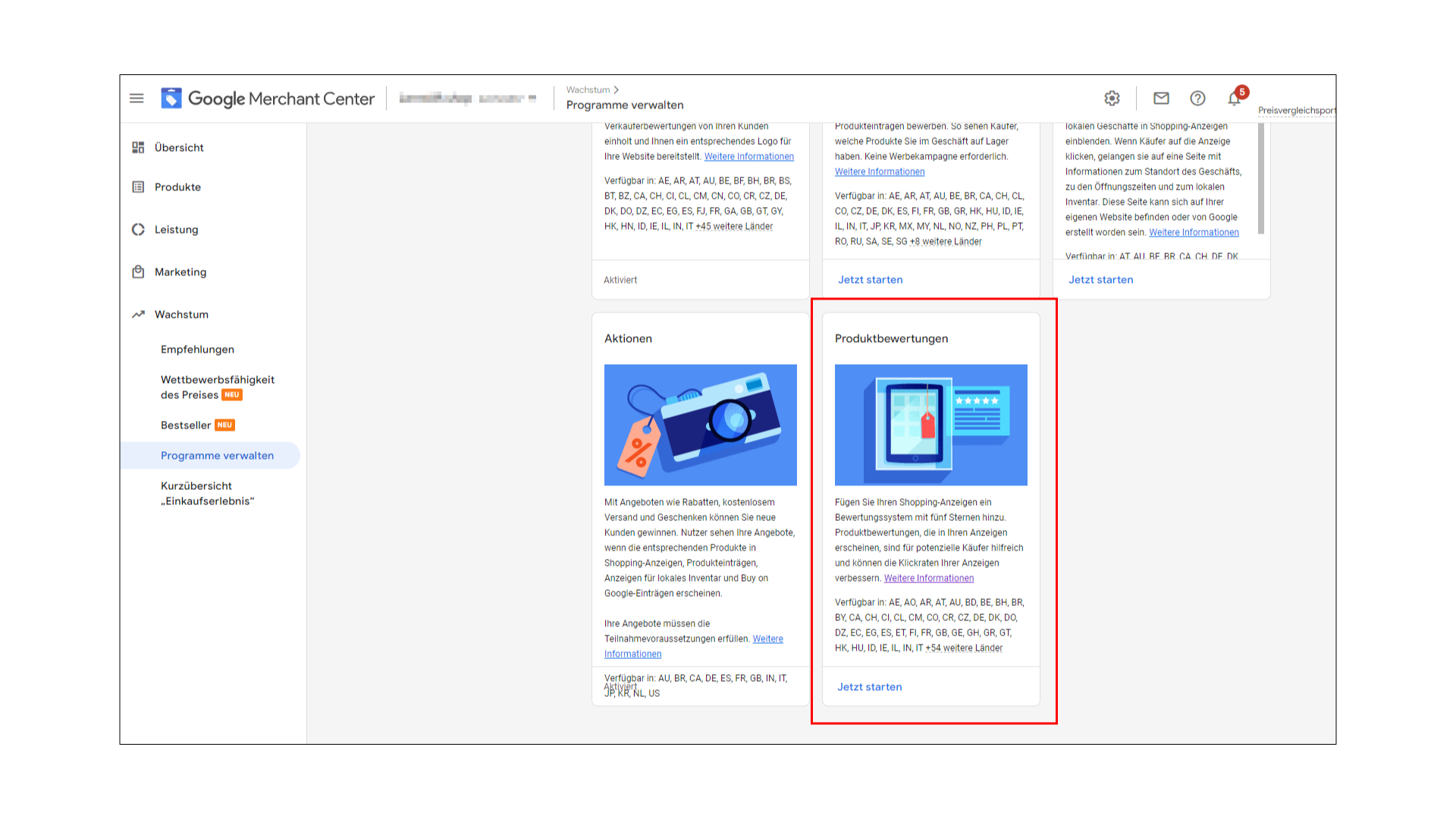Open the hamburger navigation menu
Viewport: 1456px width, 819px height.
[136, 99]
